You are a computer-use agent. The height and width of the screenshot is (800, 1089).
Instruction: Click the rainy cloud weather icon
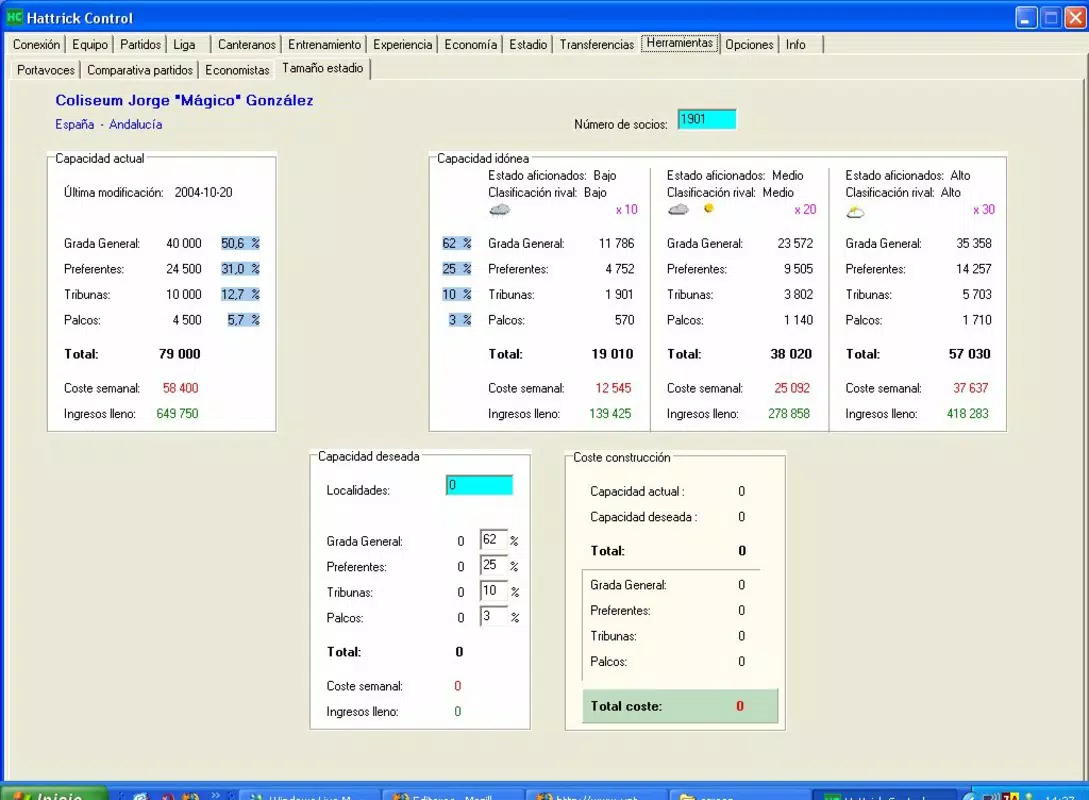click(x=499, y=210)
